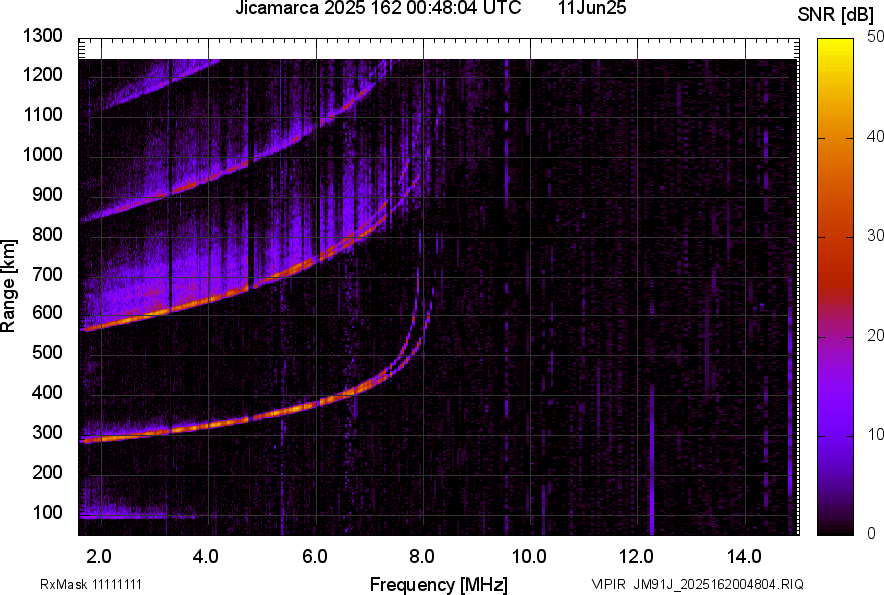The image size is (884, 595).
Task: Click the range tick label 700
Action: (x=47, y=274)
